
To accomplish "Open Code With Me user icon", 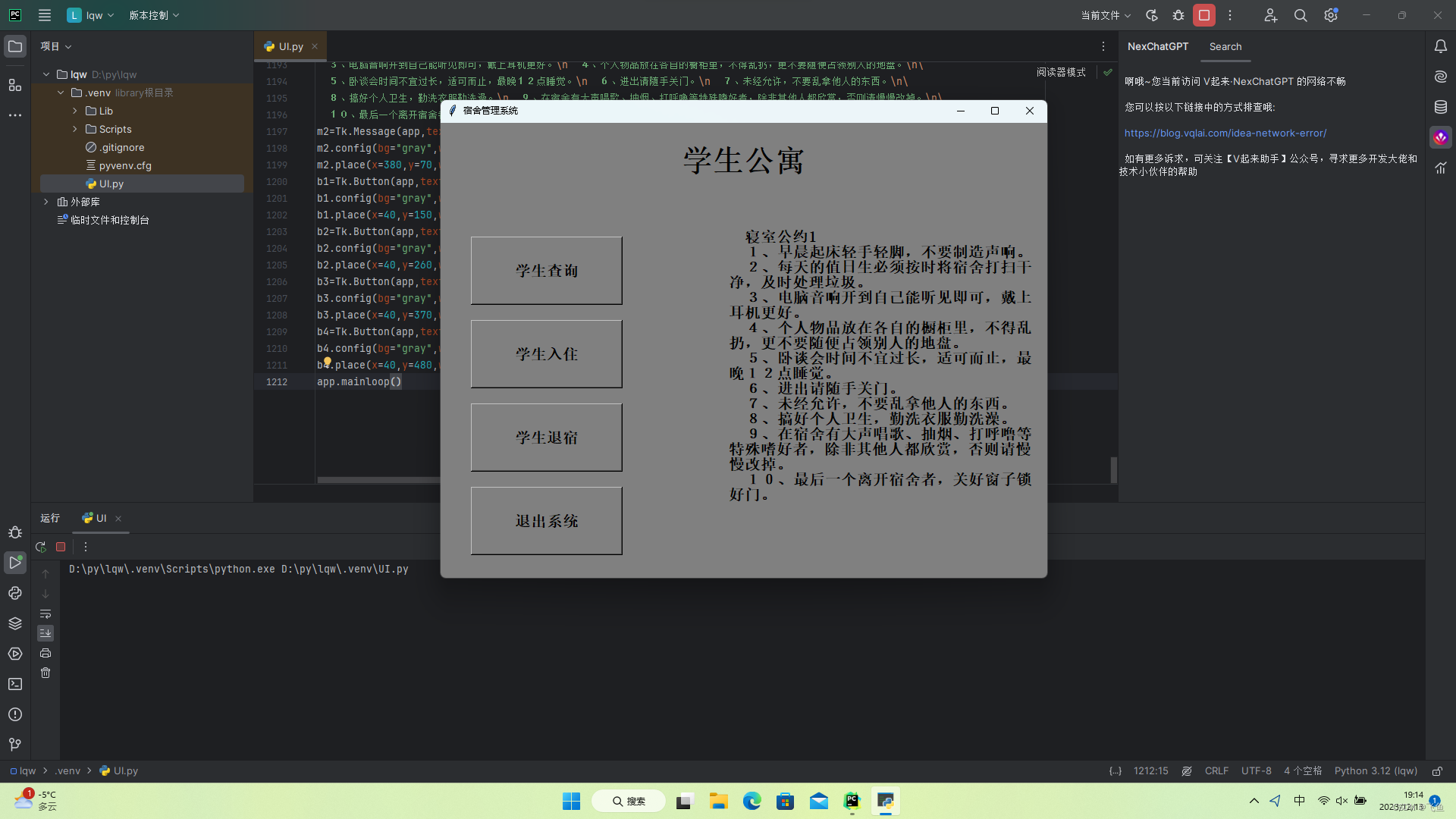I will pyautogui.click(x=1271, y=15).
